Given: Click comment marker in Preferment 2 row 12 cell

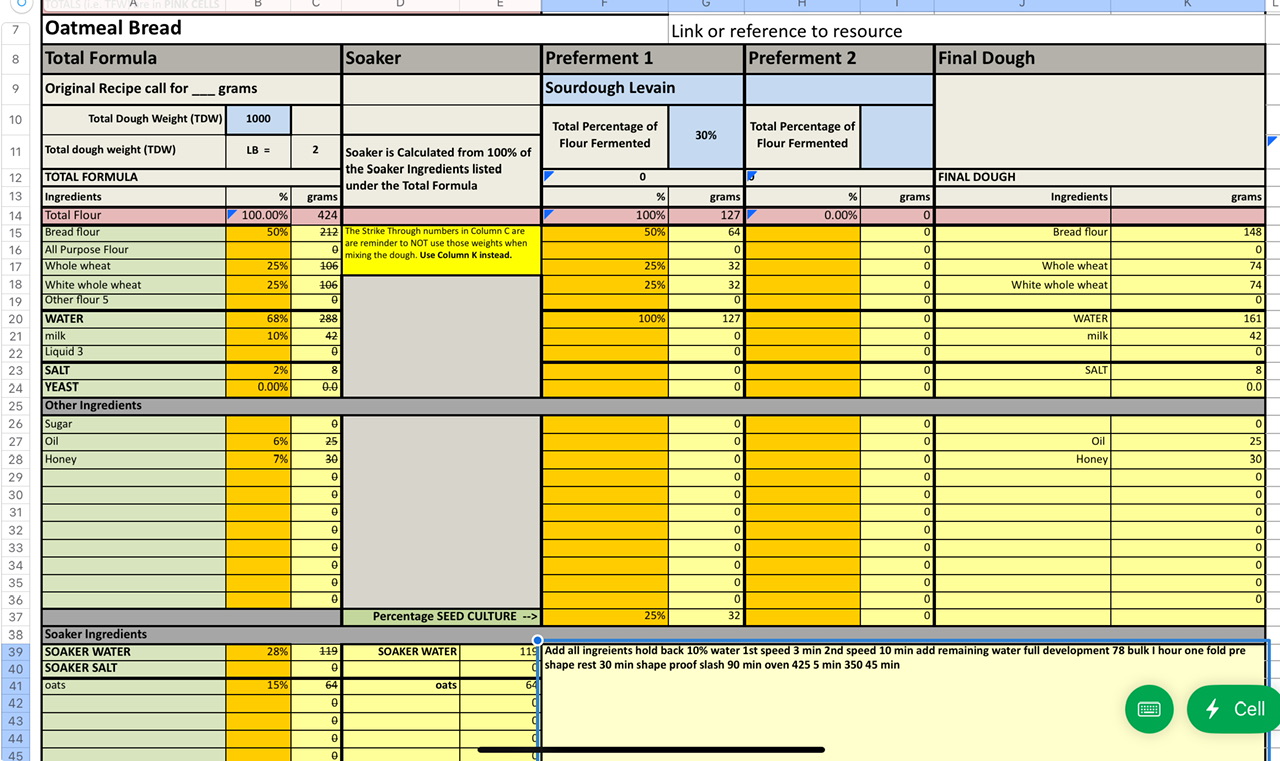Looking at the screenshot, I should pyautogui.click(x=752, y=175).
